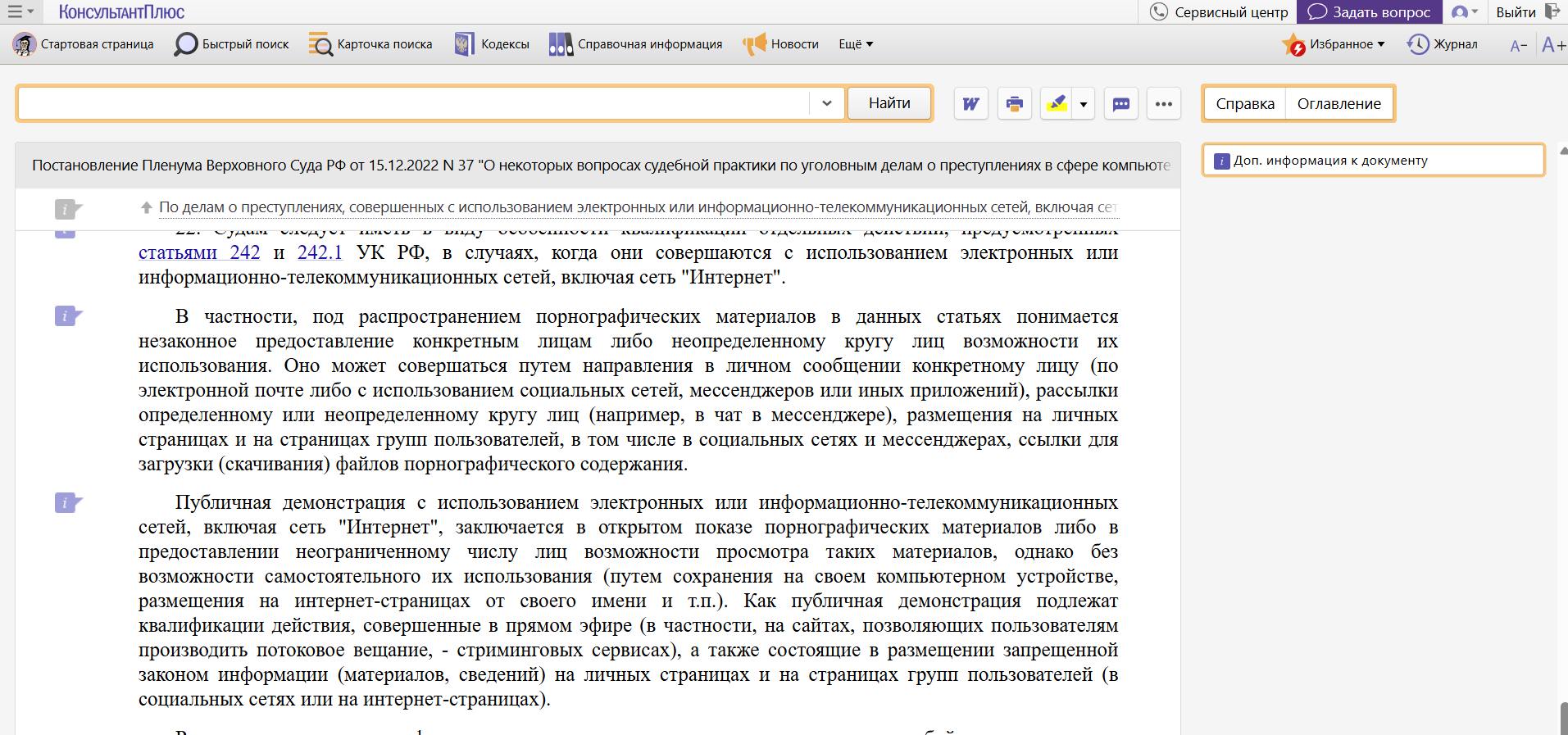
Task: Decrease font size with A−
Action: coord(1518,46)
